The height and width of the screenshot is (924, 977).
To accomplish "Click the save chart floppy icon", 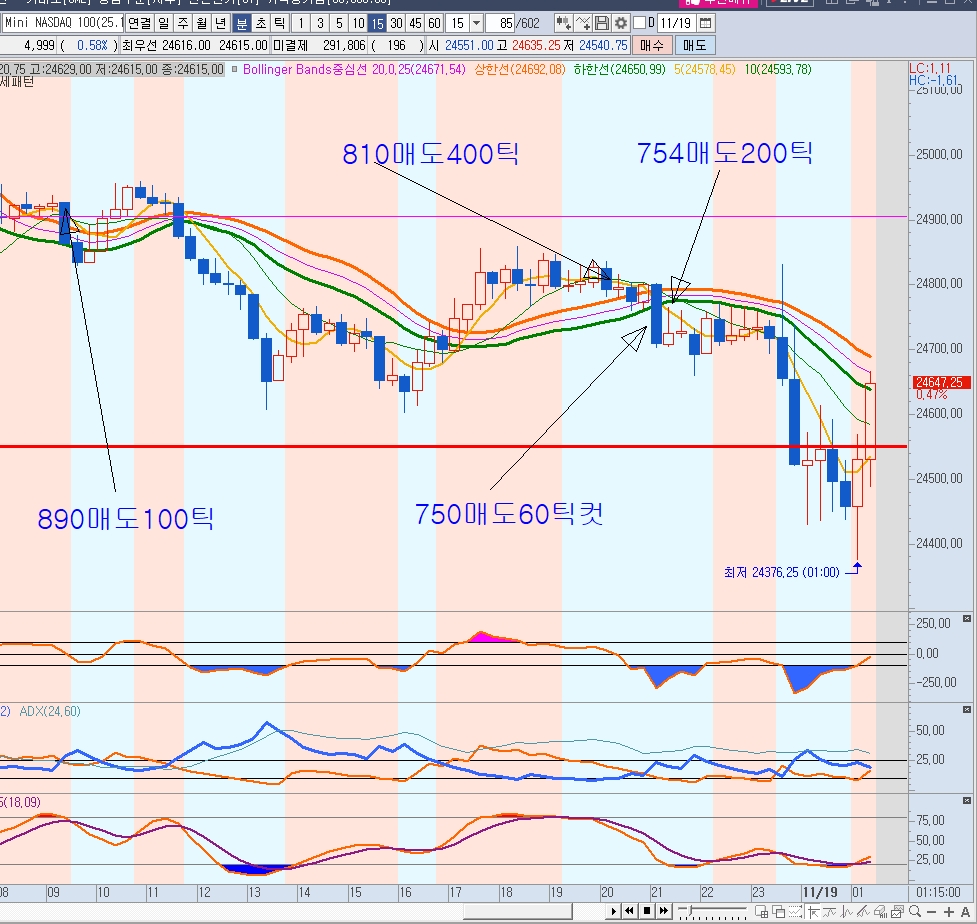I will (x=602, y=24).
